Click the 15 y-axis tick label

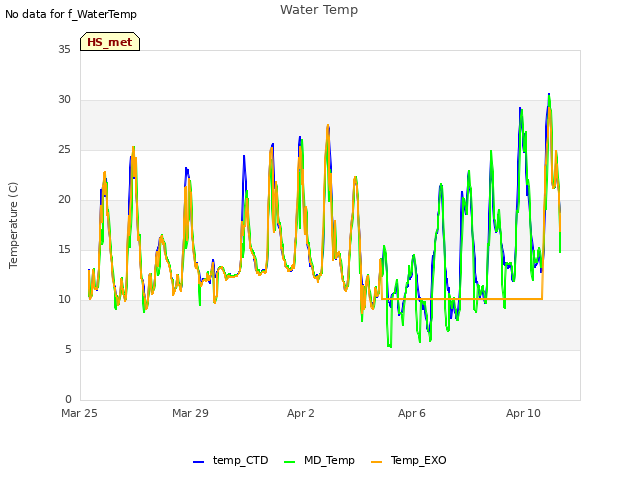(x=64, y=249)
